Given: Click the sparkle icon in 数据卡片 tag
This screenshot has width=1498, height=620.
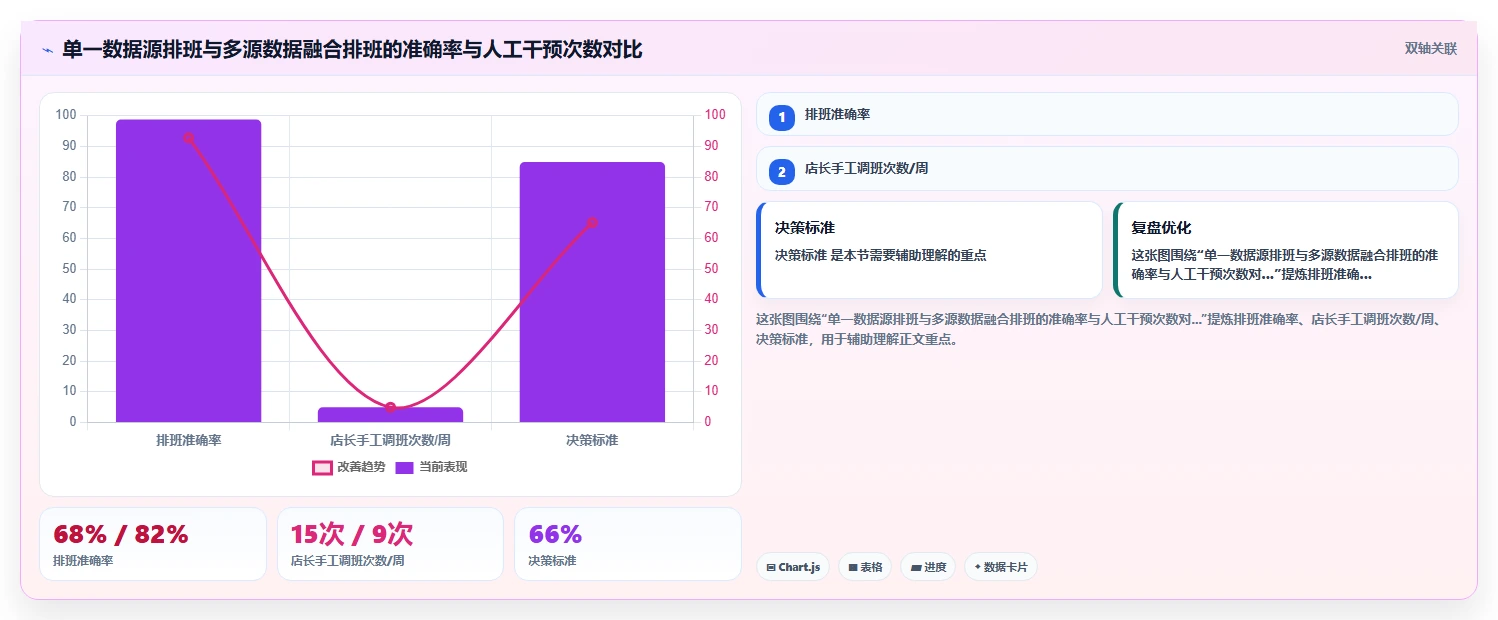Looking at the screenshot, I should (977, 567).
